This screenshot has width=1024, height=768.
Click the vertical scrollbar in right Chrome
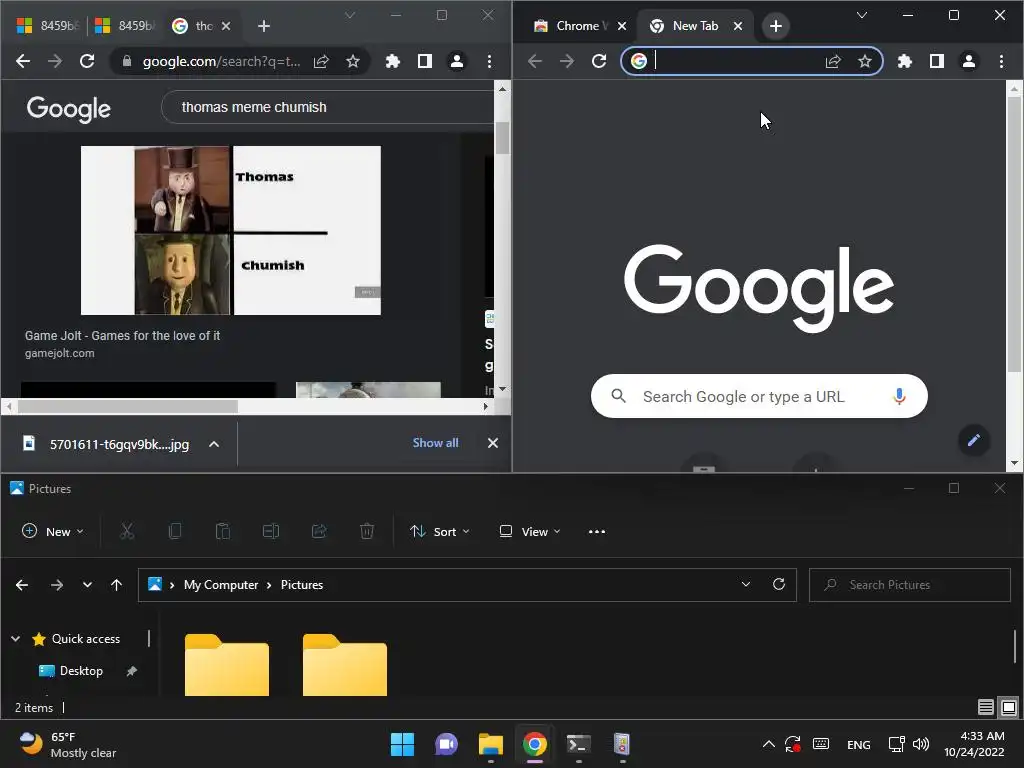pyautogui.click(x=1014, y=235)
